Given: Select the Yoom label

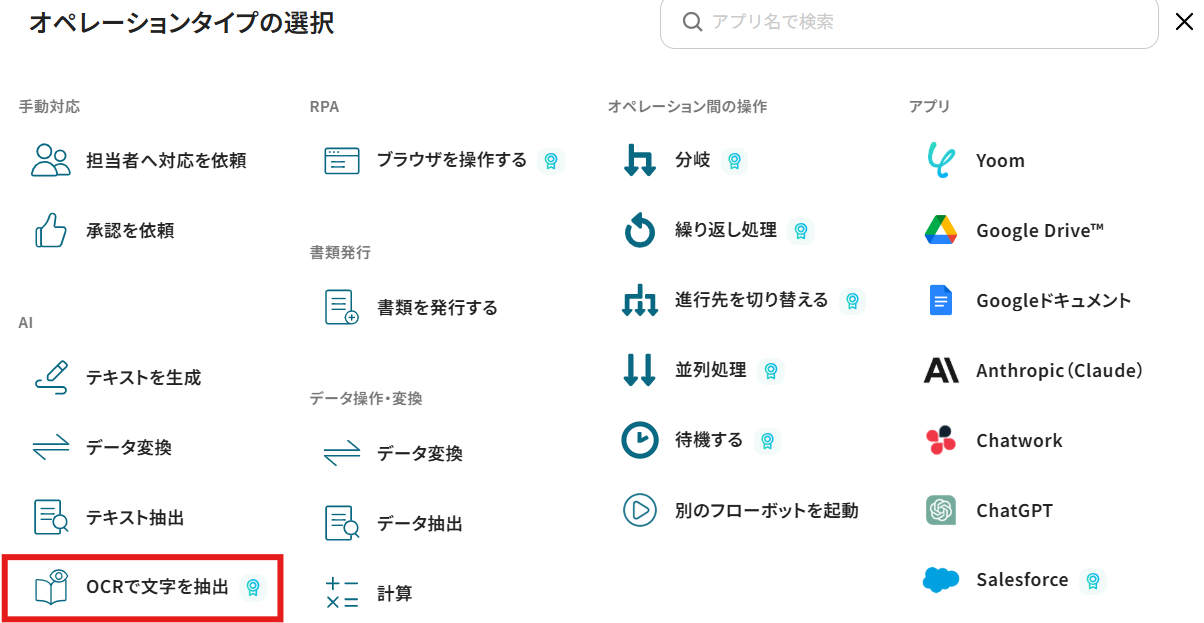Looking at the screenshot, I should point(1000,160).
